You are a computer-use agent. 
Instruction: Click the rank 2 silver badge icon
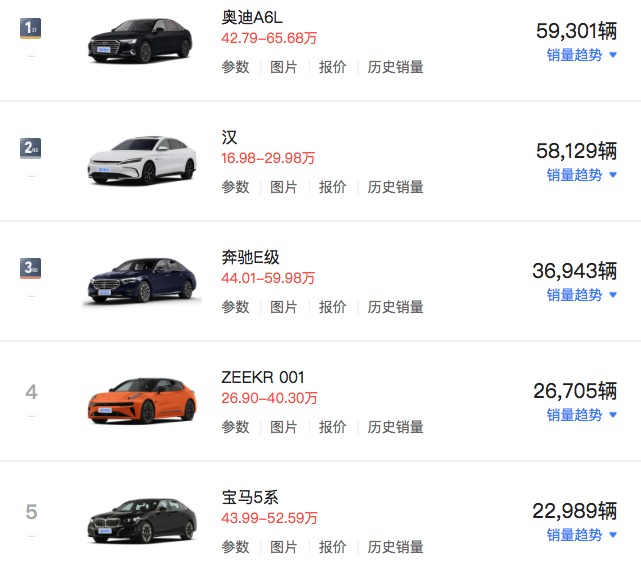click(31, 148)
